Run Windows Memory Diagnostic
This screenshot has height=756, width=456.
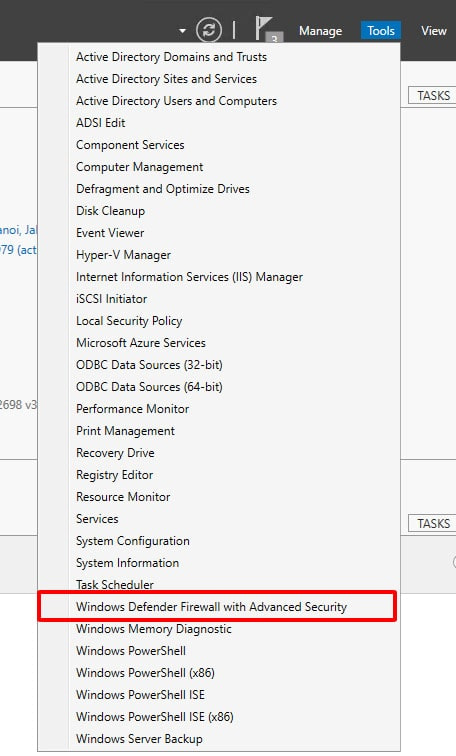pyautogui.click(x=219, y=629)
